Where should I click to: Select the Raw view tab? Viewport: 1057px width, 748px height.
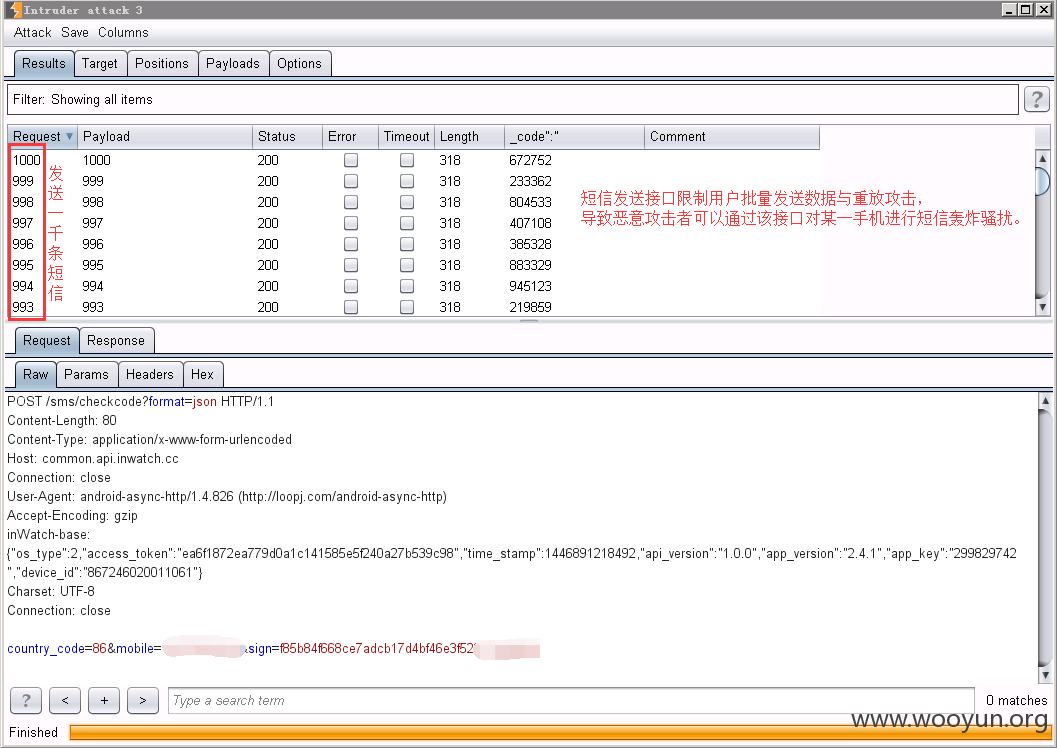click(x=36, y=374)
